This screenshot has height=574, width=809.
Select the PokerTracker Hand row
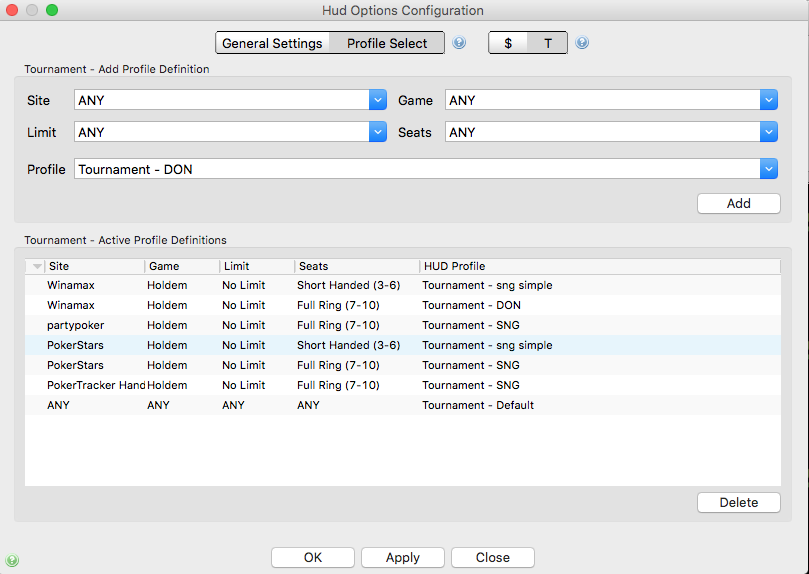402,385
